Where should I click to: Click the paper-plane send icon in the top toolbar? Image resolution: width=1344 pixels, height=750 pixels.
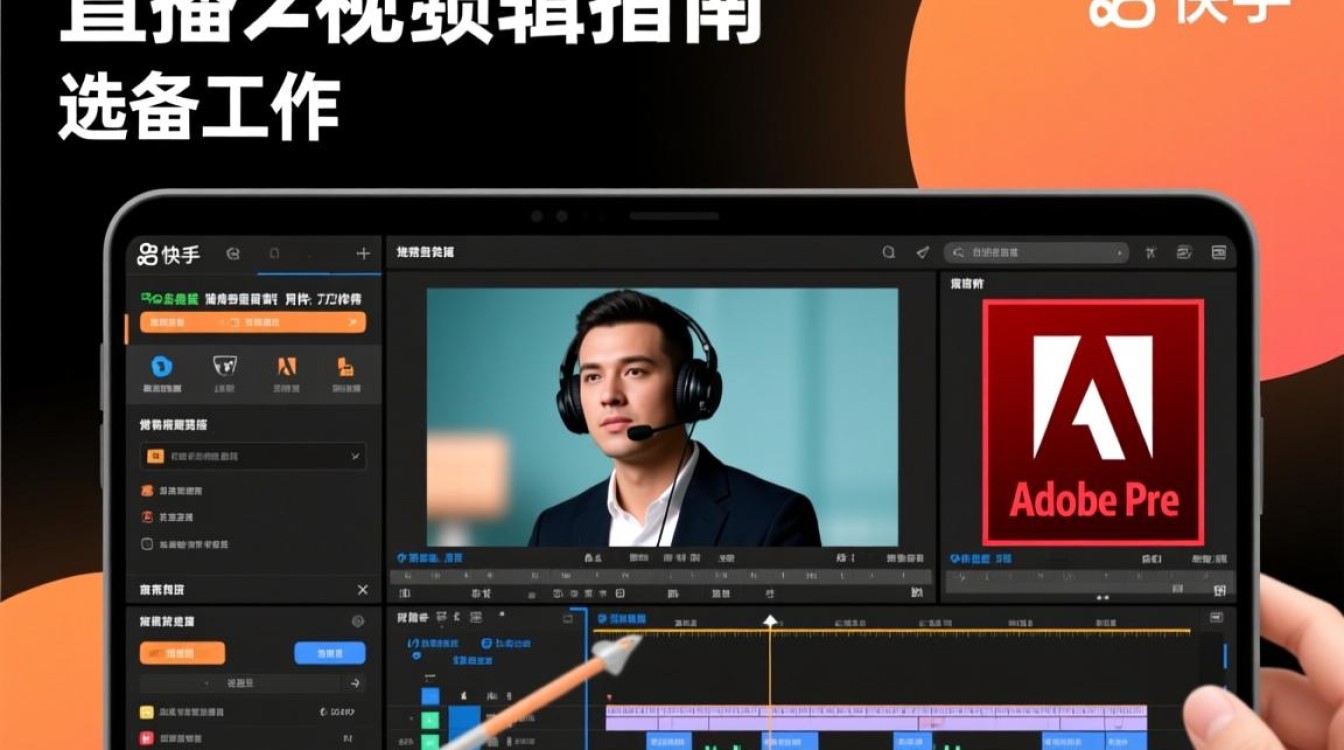(922, 253)
